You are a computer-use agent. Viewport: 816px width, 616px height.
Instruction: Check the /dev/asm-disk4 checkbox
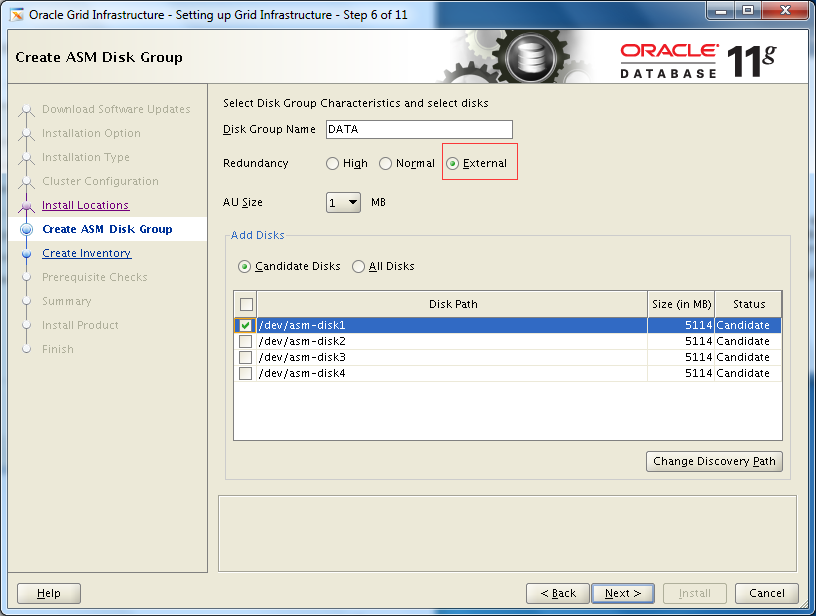[245, 374]
